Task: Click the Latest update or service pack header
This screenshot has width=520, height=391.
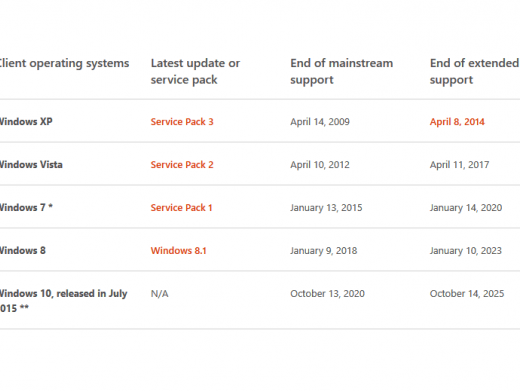Action: (x=195, y=72)
